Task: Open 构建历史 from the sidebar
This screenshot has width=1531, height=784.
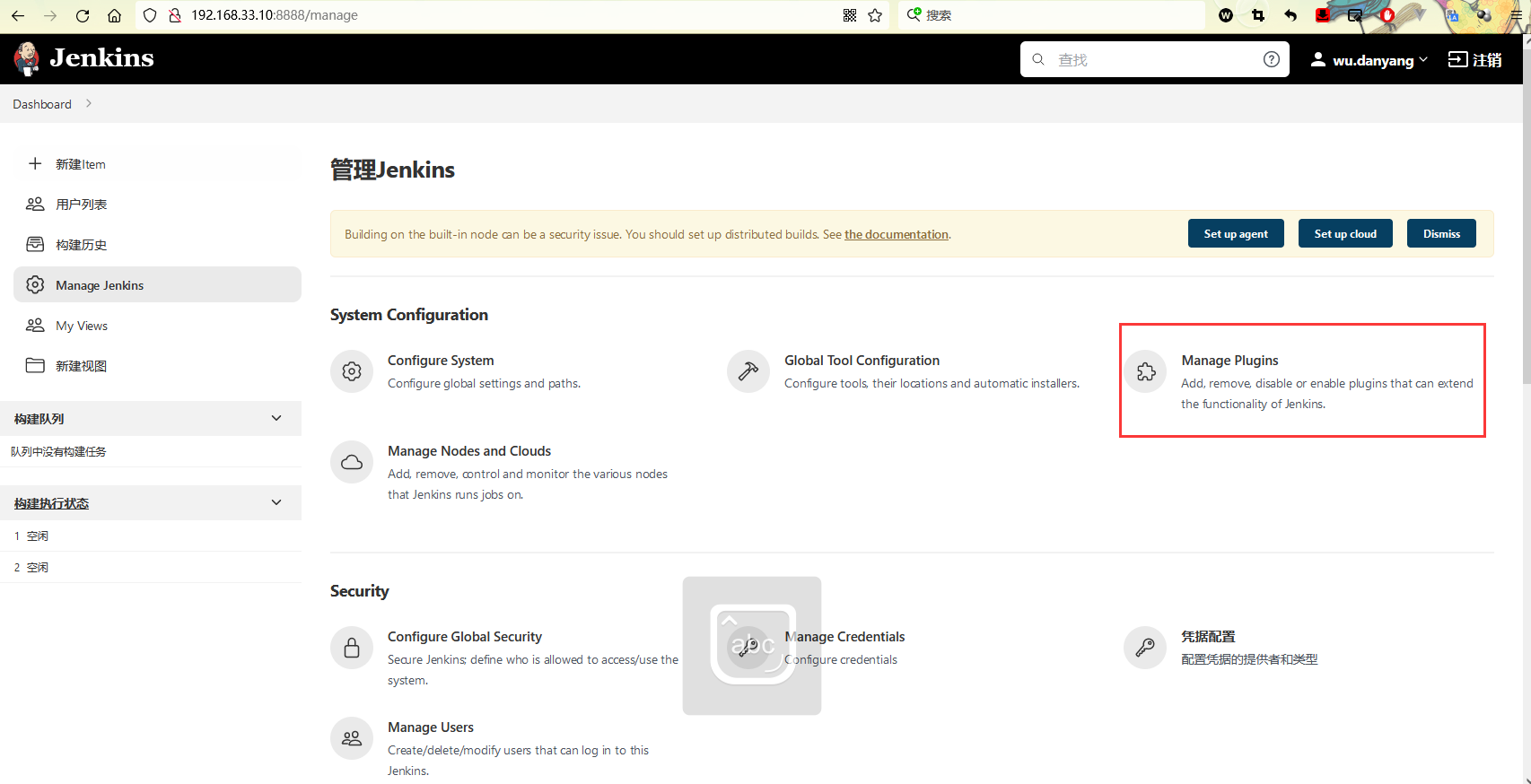Action: pyautogui.click(x=81, y=245)
